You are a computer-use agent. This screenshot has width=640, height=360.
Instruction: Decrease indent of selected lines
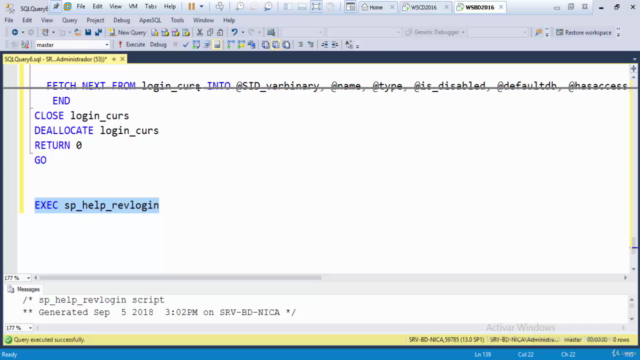pyautogui.click(x=324, y=45)
